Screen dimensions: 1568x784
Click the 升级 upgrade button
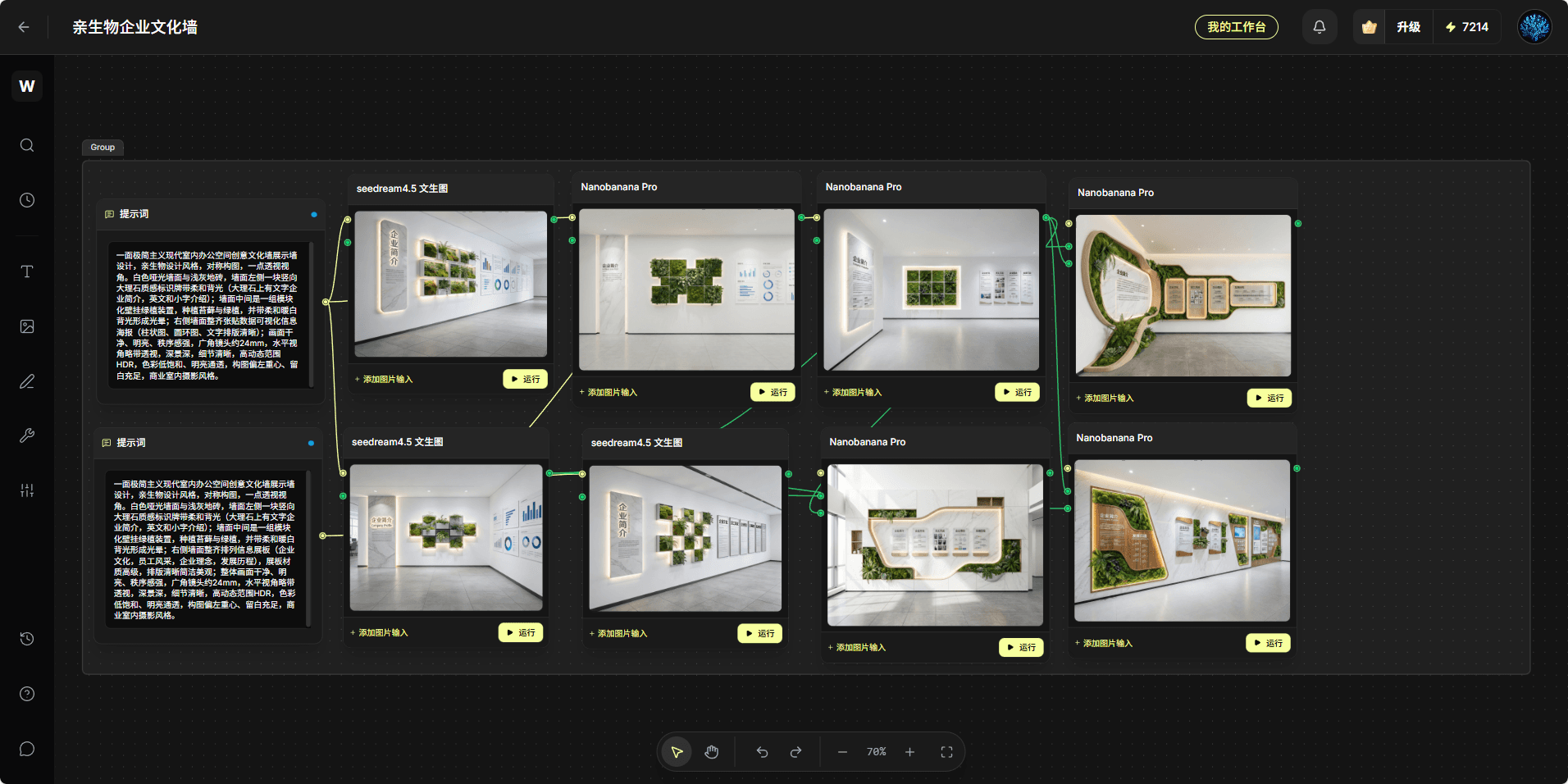coord(1408,27)
